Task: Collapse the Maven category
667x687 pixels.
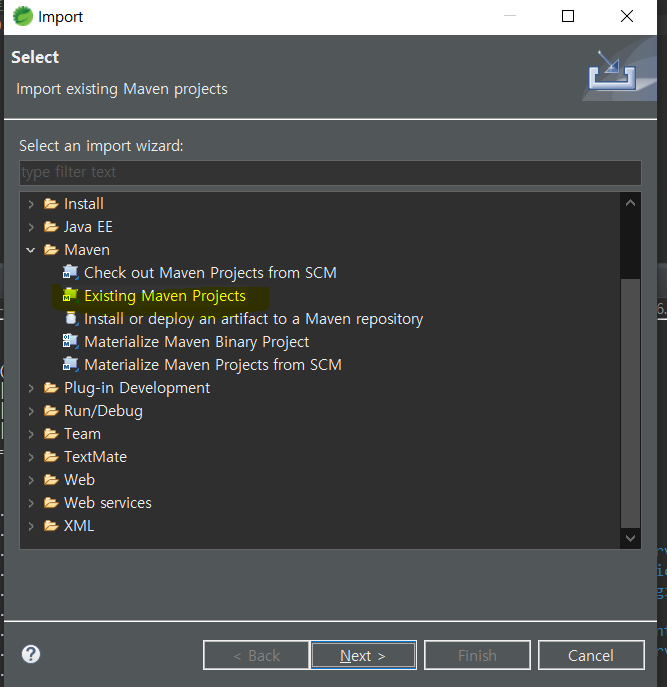Action: [31, 250]
